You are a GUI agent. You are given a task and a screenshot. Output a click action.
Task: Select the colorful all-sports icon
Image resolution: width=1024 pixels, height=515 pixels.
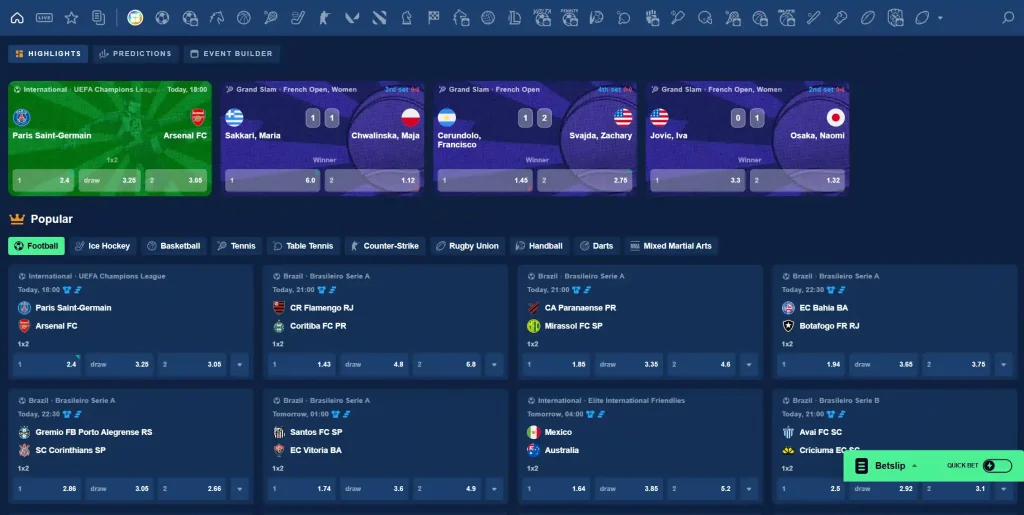point(135,18)
